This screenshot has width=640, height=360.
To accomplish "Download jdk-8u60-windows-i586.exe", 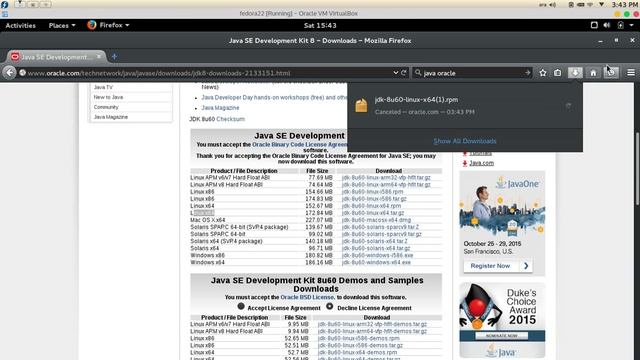I will pyautogui.click(x=378, y=256).
